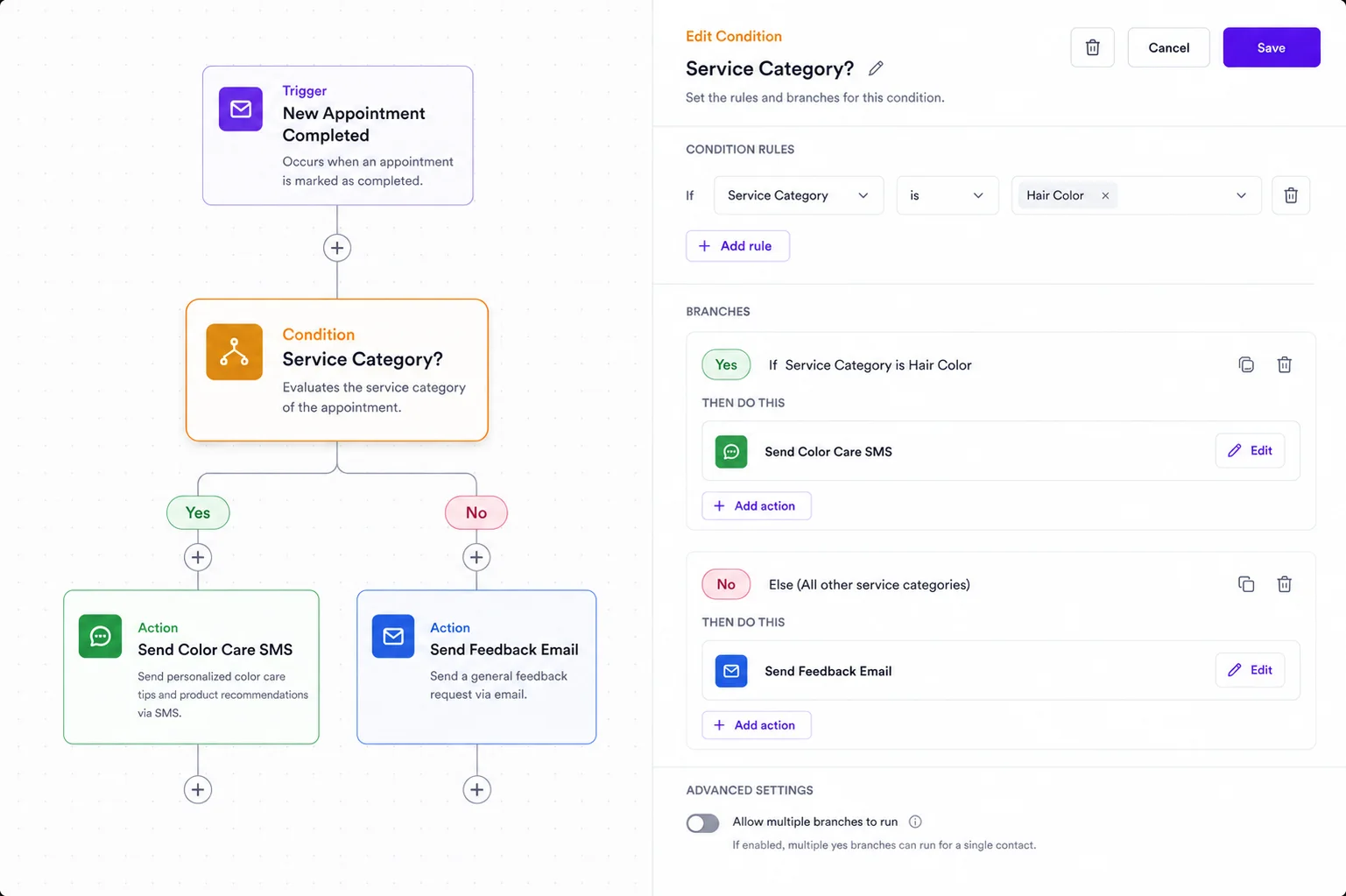Click the orange Condition branch icon

click(234, 352)
